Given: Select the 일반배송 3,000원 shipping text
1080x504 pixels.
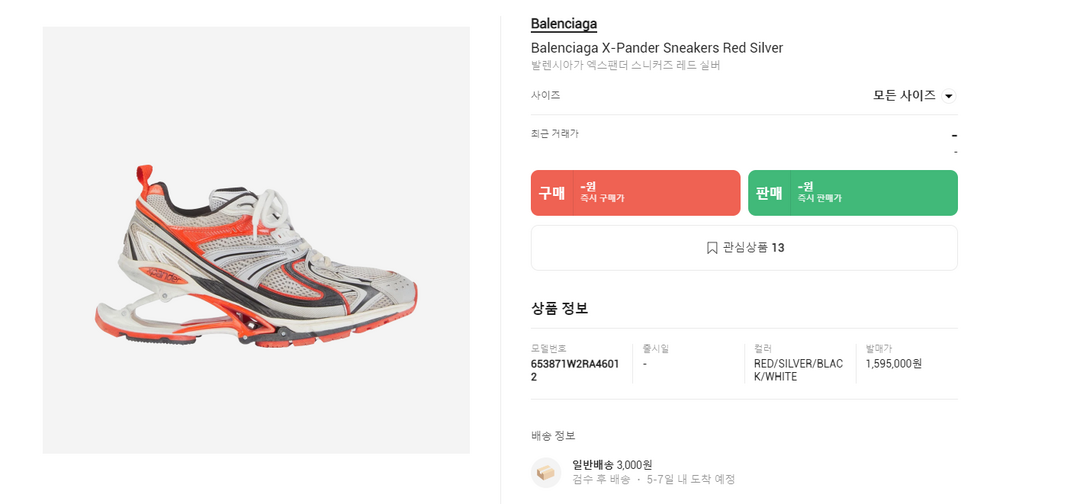Looking at the screenshot, I should (x=612, y=465).
